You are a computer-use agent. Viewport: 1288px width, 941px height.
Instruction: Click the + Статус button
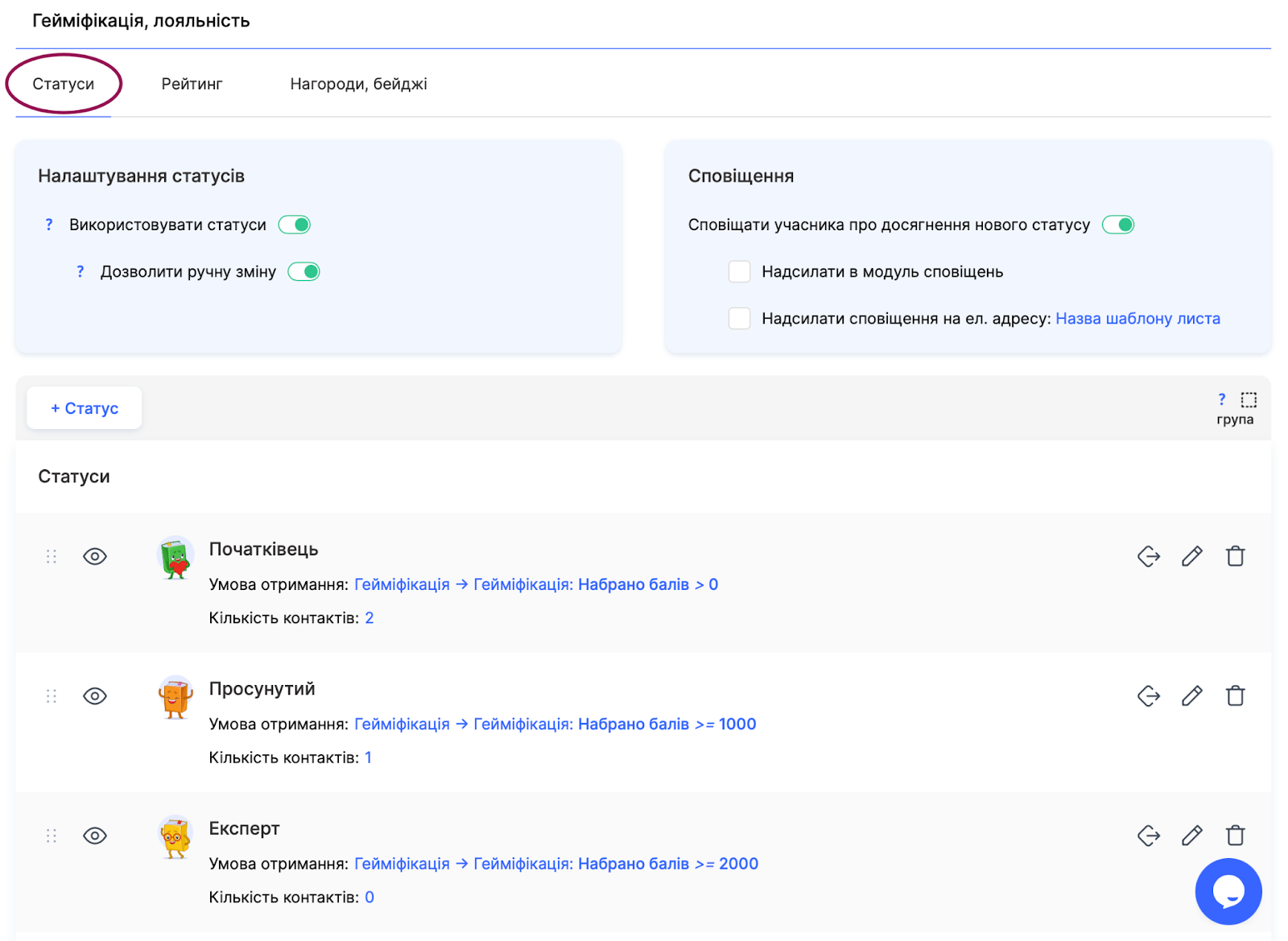click(x=85, y=408)
